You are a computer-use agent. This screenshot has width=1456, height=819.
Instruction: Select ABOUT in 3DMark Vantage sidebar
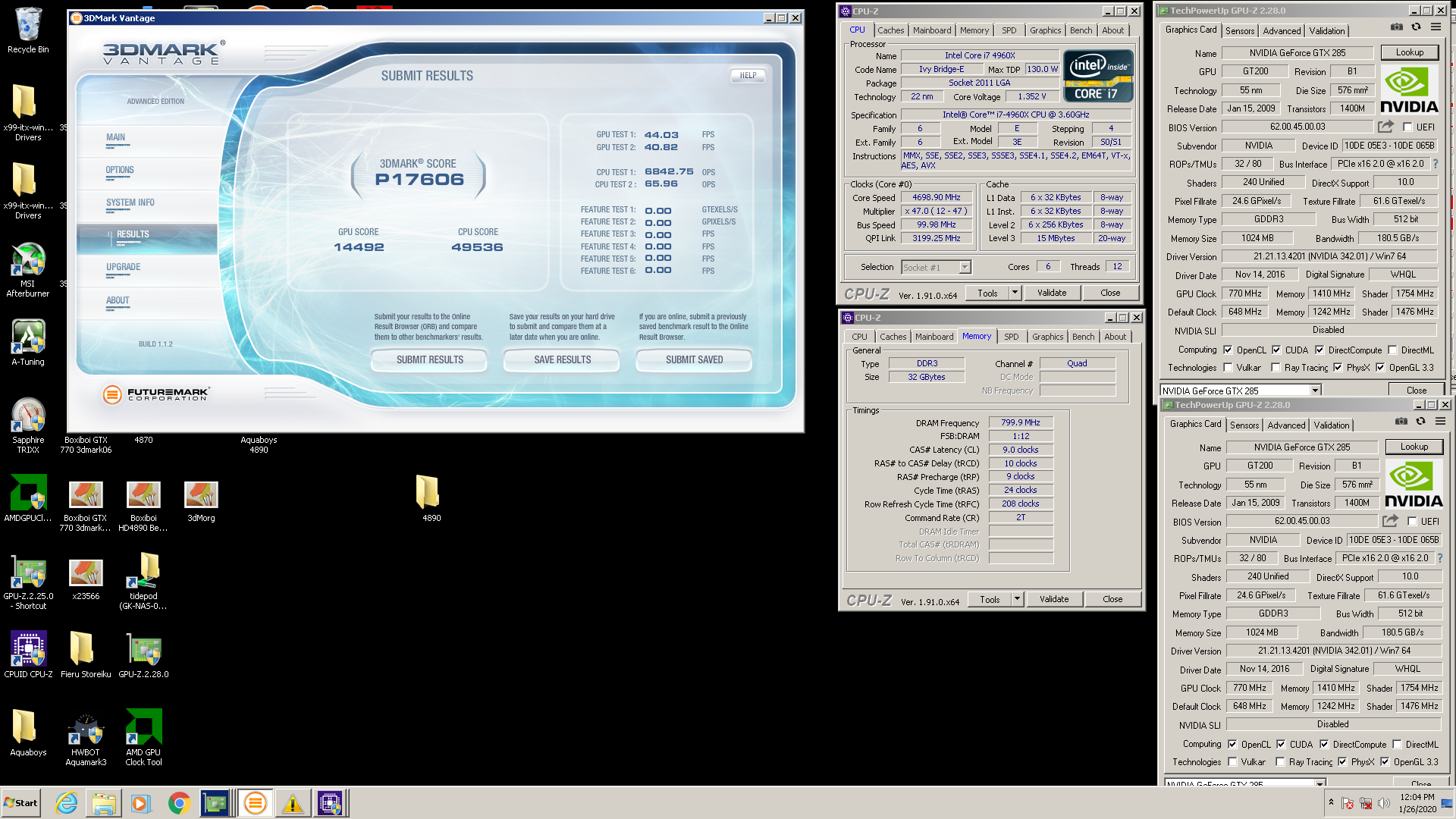[118, 300]
